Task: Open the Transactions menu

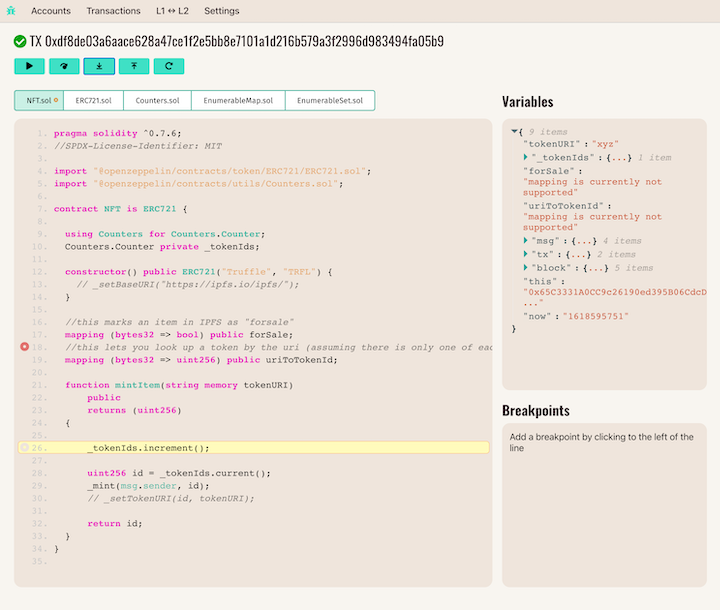Action: [x=113, y=11]
